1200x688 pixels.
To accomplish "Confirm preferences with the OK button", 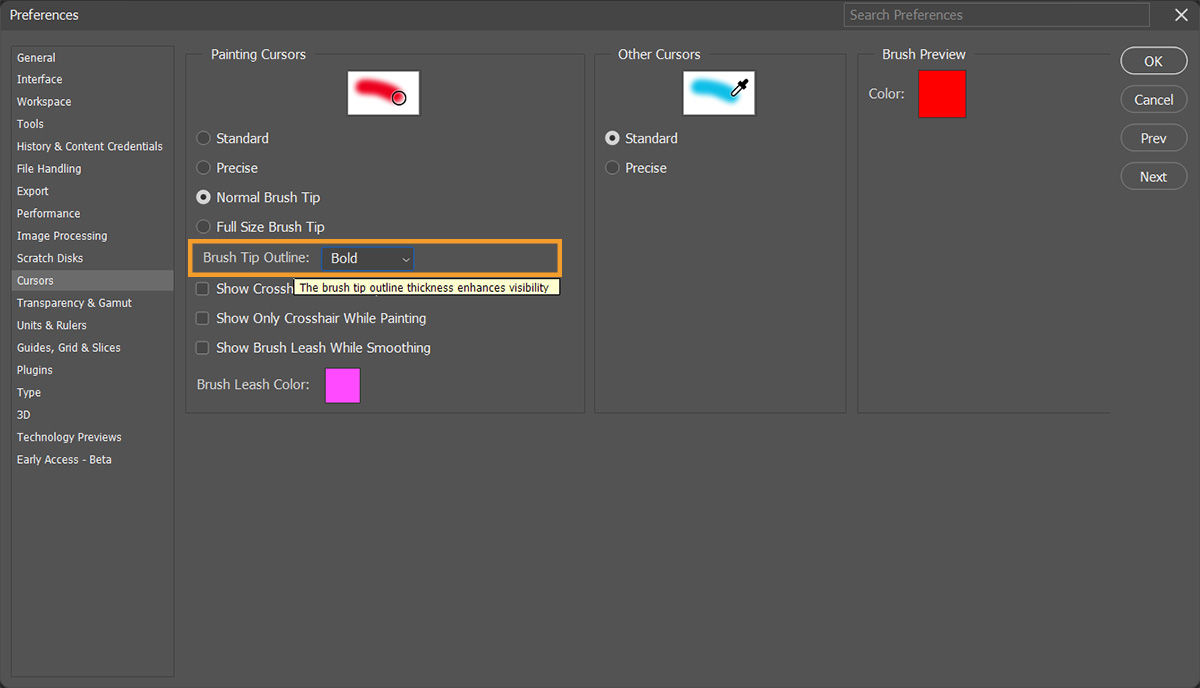I will point(1153,60).
